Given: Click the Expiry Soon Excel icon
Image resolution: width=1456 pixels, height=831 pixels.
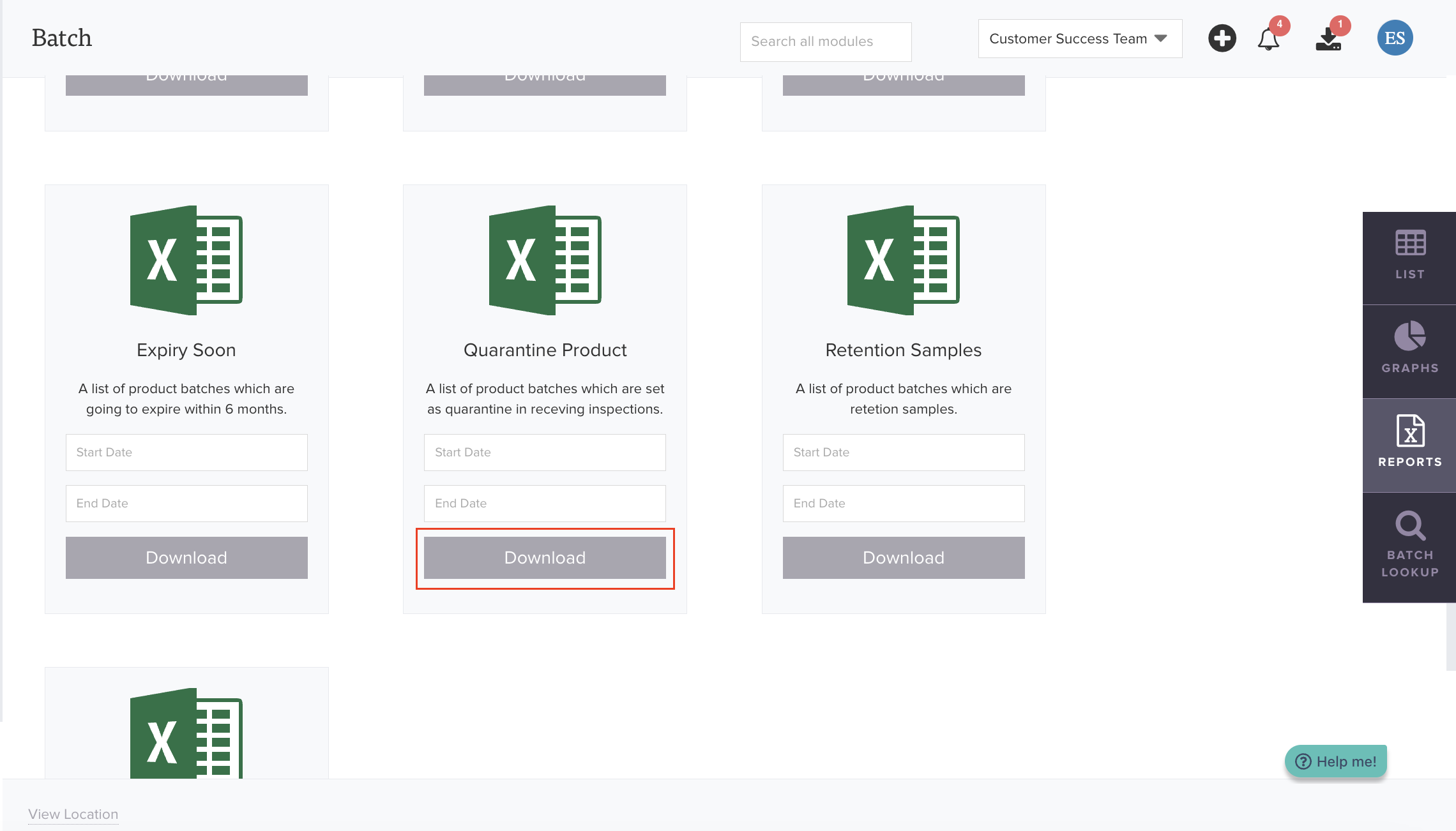Looking at the screenshot, I should click(186, 260).
